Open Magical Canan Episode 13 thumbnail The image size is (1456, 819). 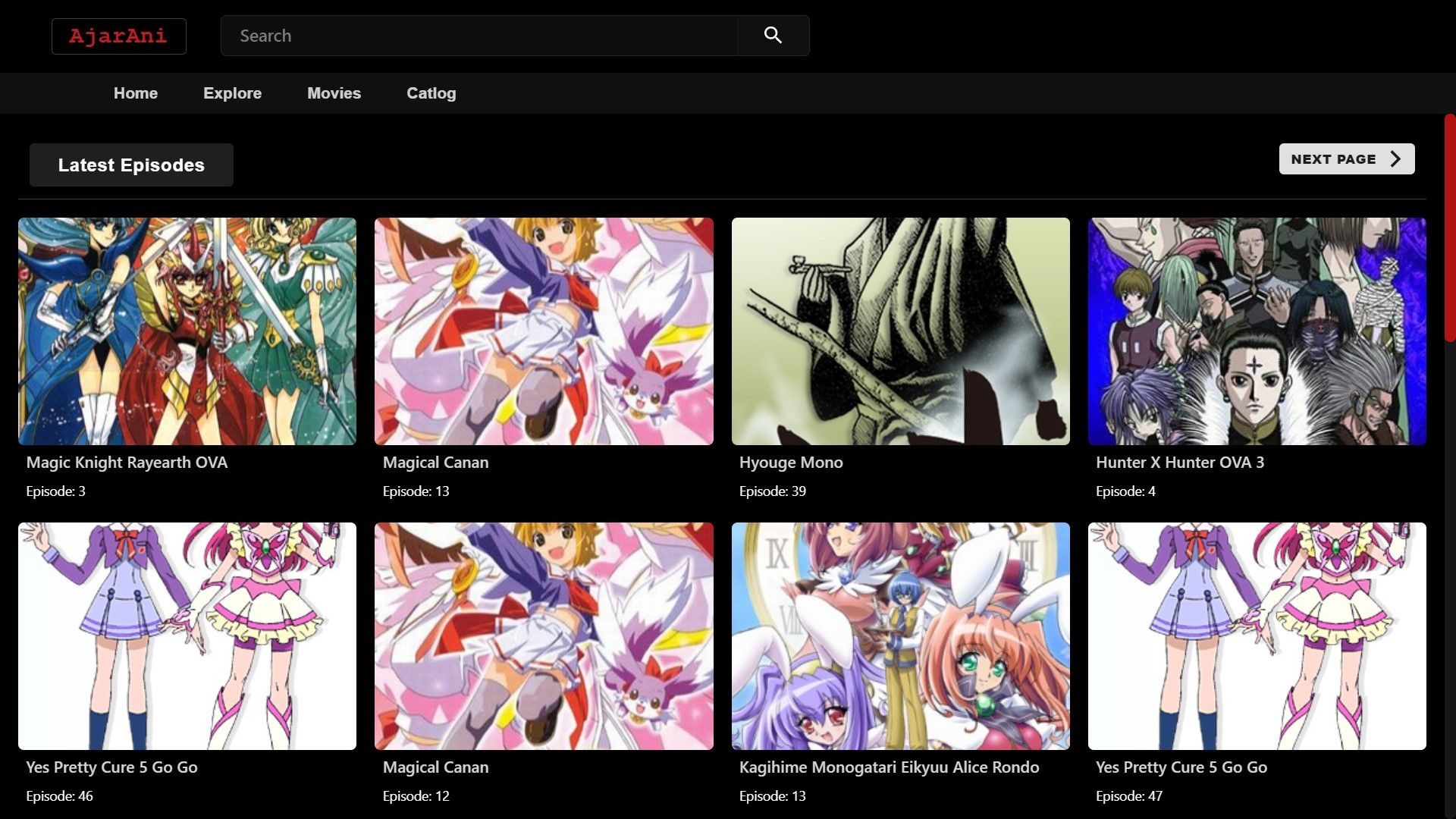click(x=544, y=331)
